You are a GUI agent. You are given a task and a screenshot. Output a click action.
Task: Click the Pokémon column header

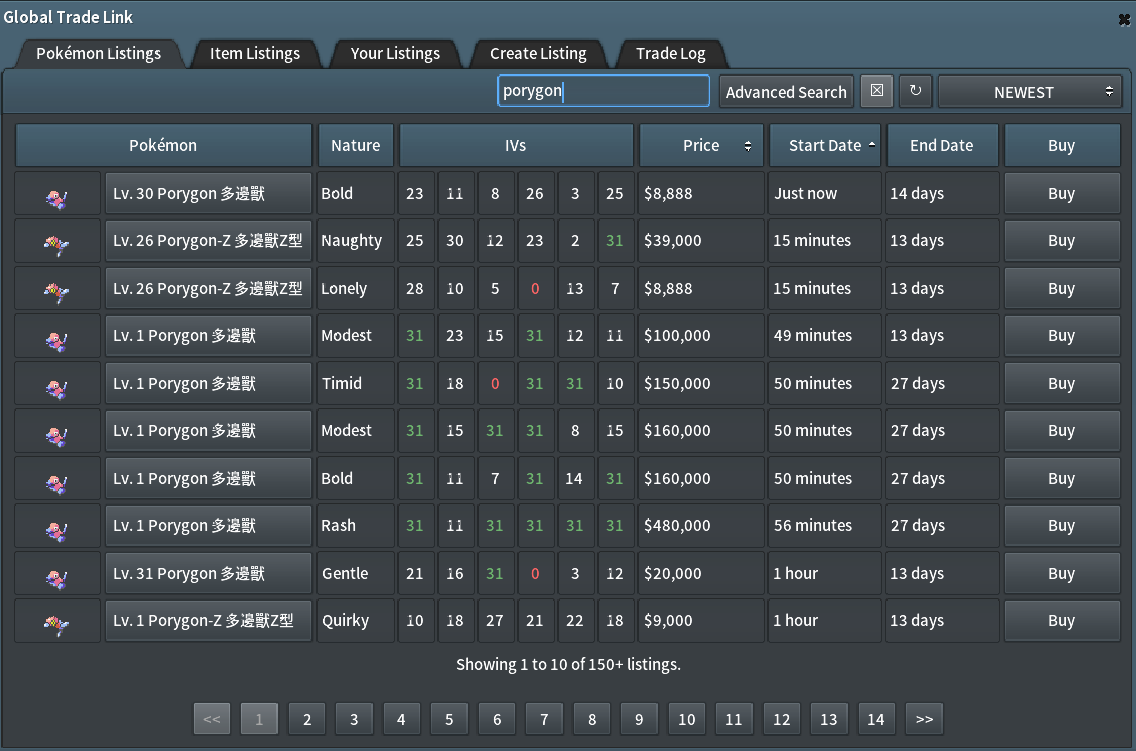coord(163,146)
